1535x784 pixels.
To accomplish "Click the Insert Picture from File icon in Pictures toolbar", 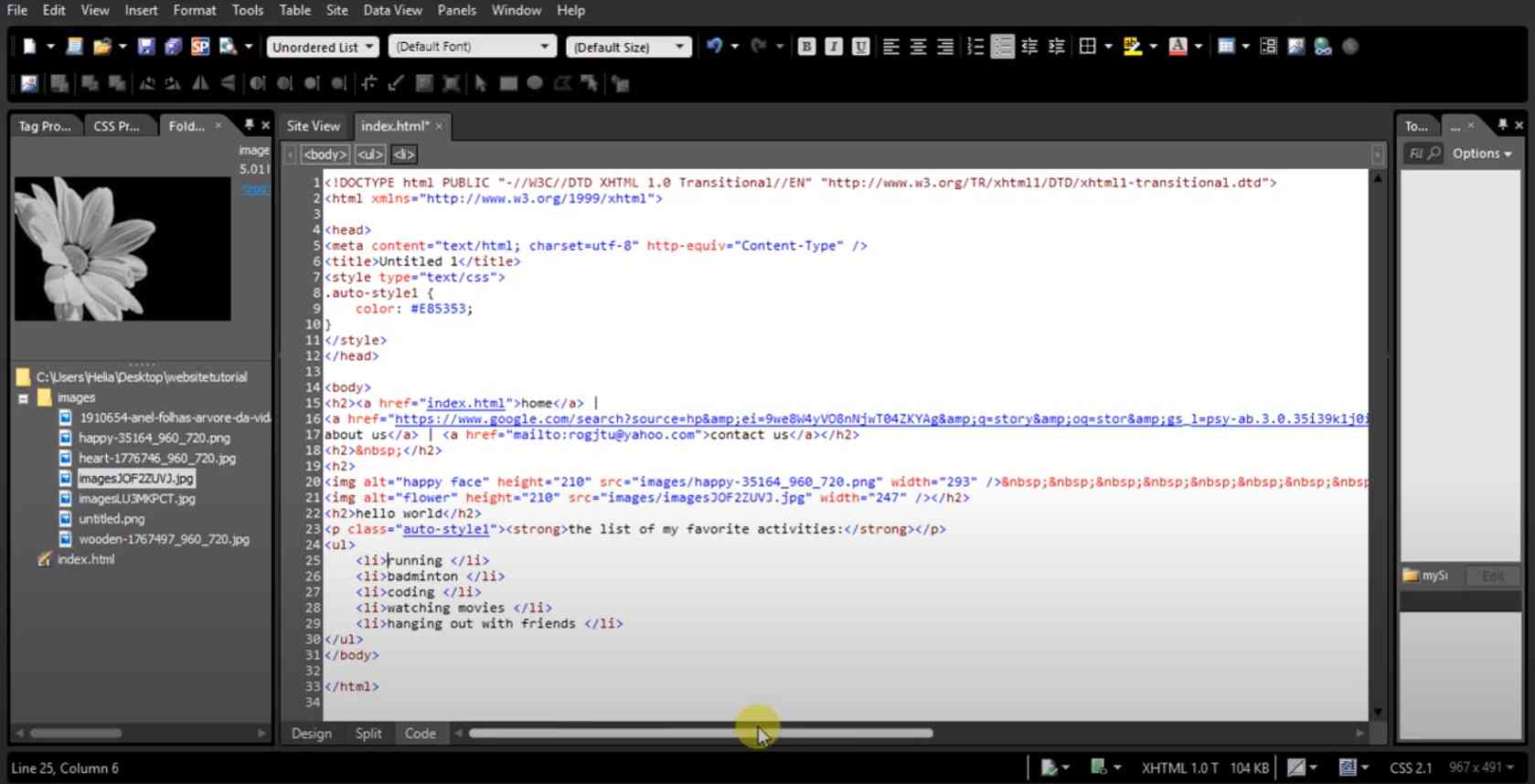I will pos(29,84).
